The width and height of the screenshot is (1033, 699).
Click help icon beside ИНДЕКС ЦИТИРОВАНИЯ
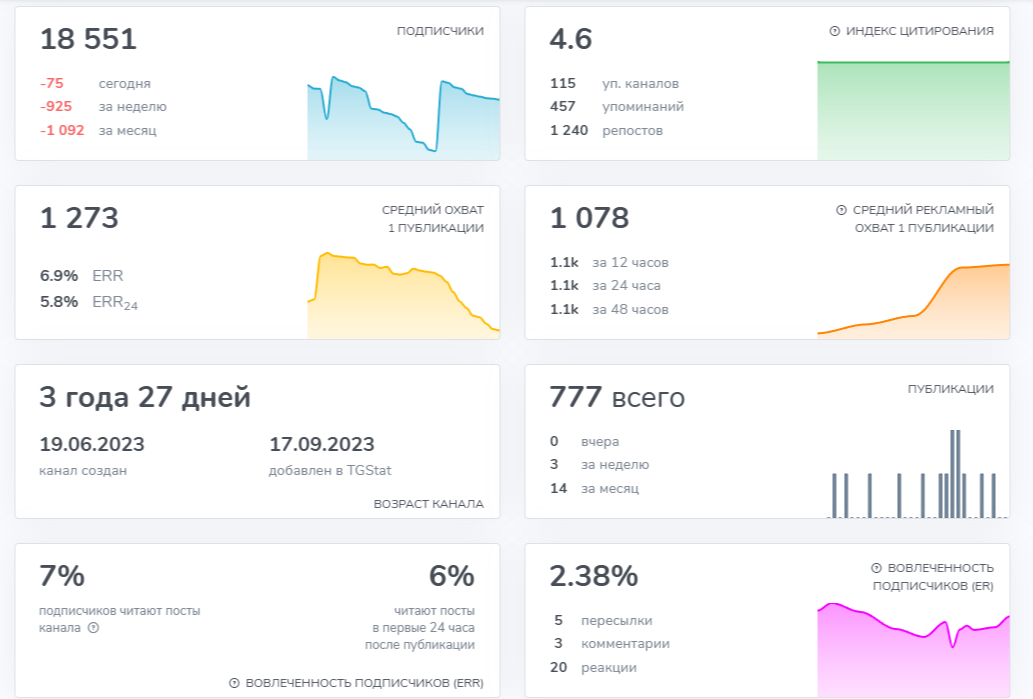pos(834,31)
